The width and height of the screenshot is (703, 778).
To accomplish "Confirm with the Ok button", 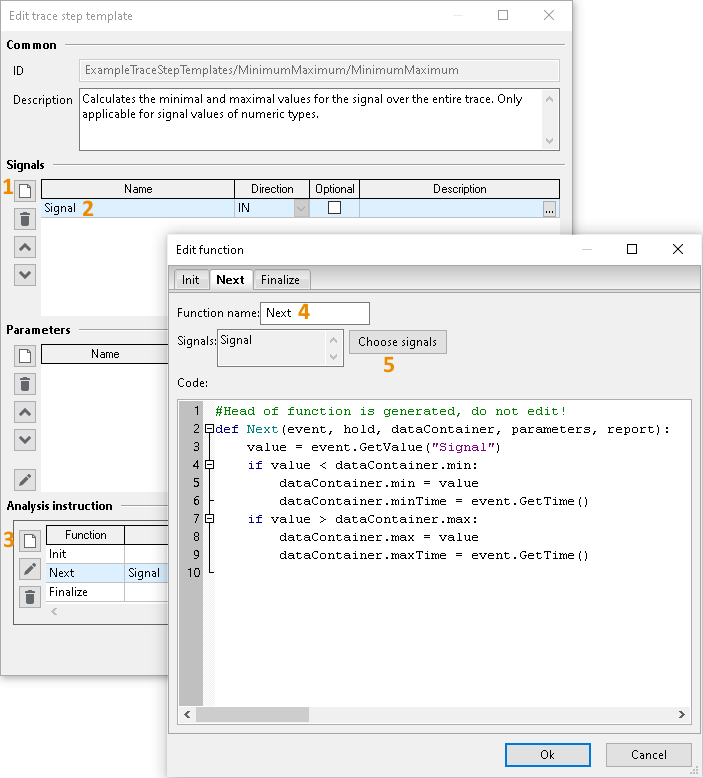I will tap(548, 755).
